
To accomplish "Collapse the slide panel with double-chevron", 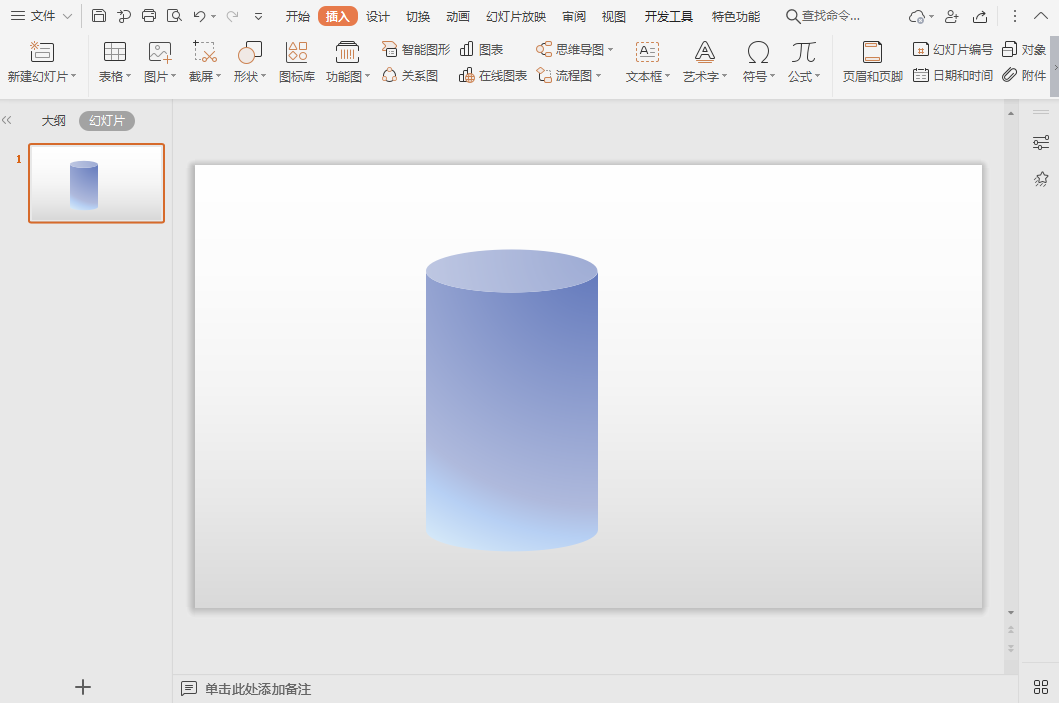I will [7, 120].
